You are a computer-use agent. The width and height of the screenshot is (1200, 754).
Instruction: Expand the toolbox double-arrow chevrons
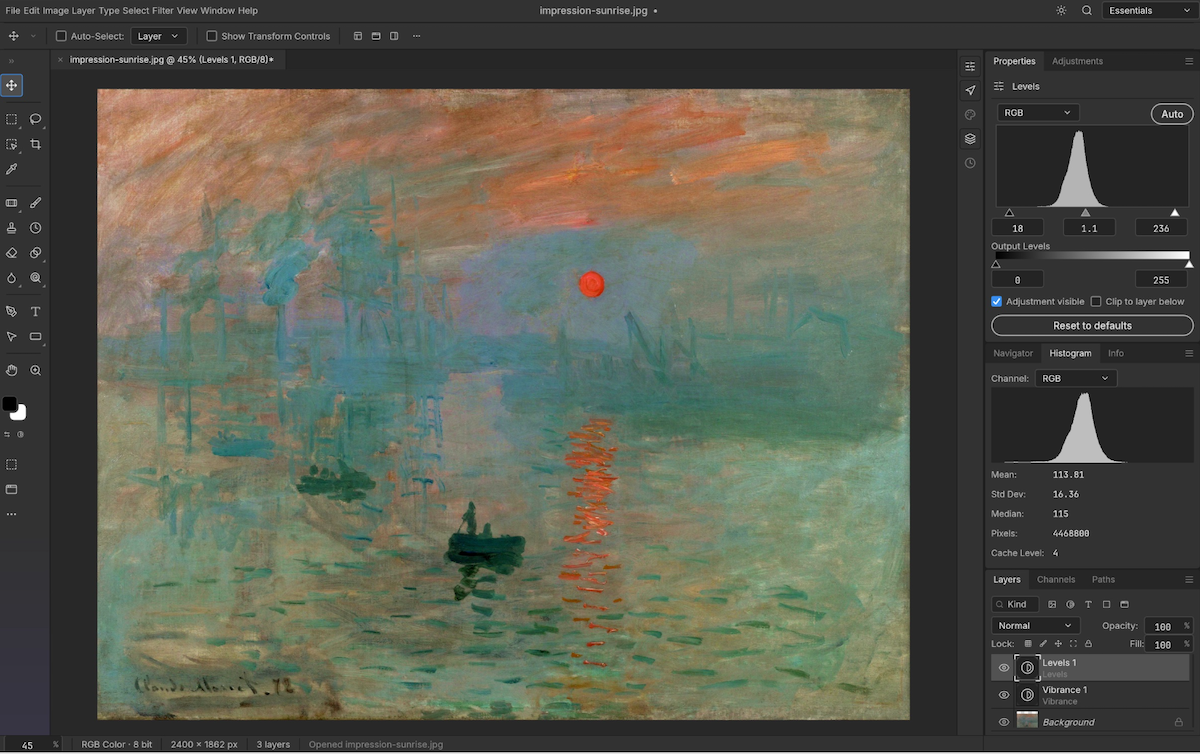tap(11, 61)
